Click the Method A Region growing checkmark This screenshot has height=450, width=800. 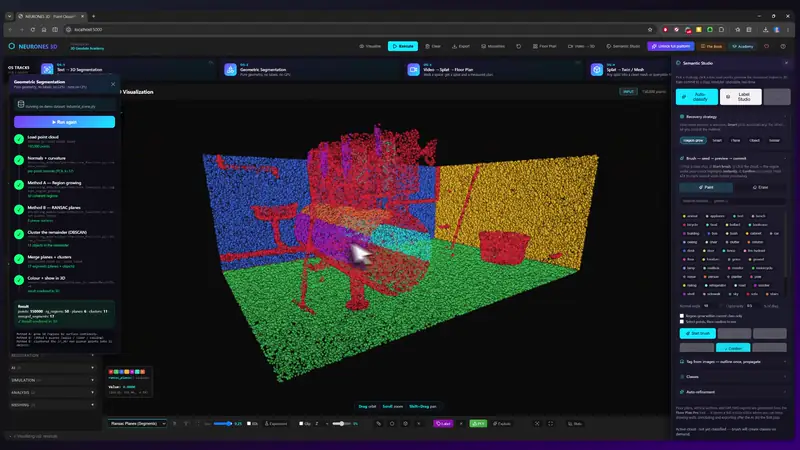pyautogui.click(x=19, y=185)
